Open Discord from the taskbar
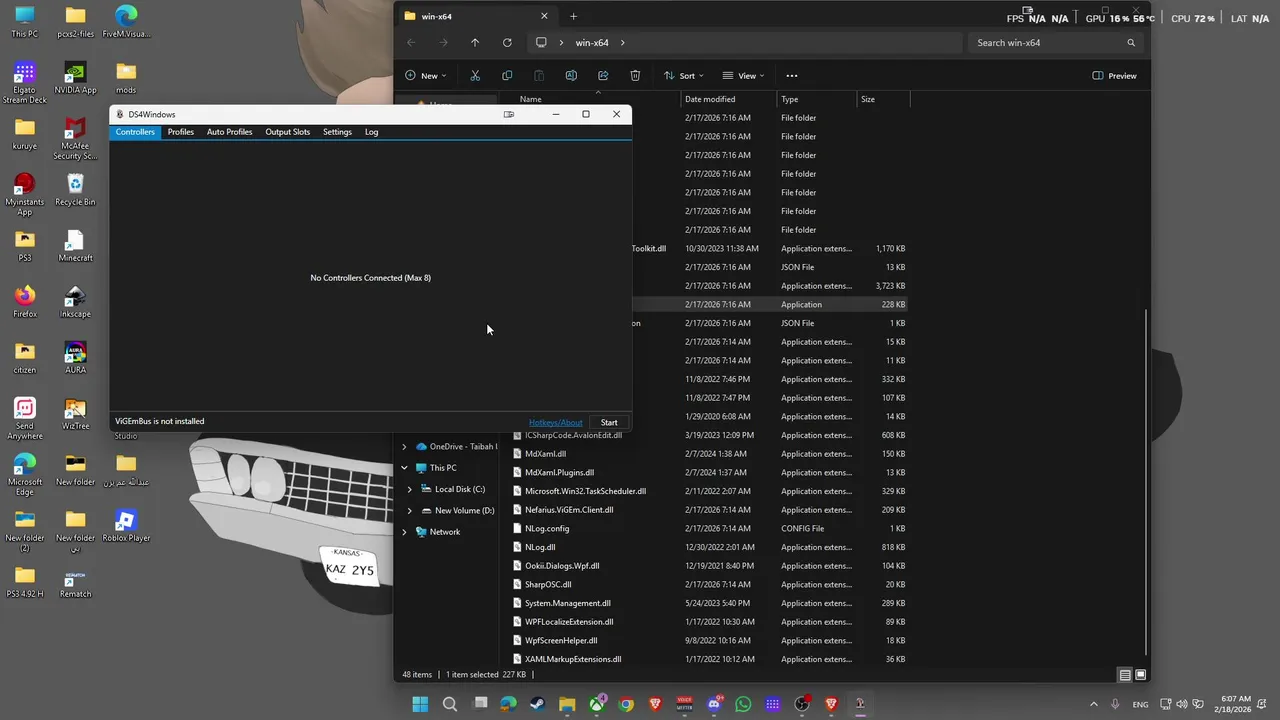 tap(714, 704)
